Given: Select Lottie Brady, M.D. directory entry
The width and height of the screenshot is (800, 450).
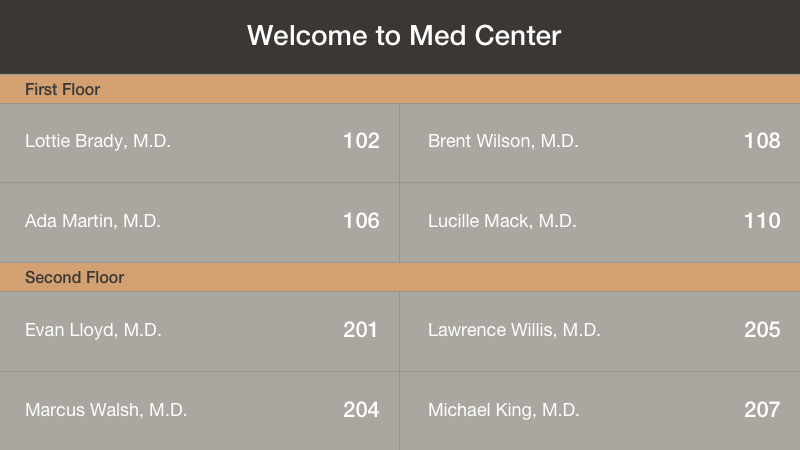Looking at the screenshot, I should (199, 143).
